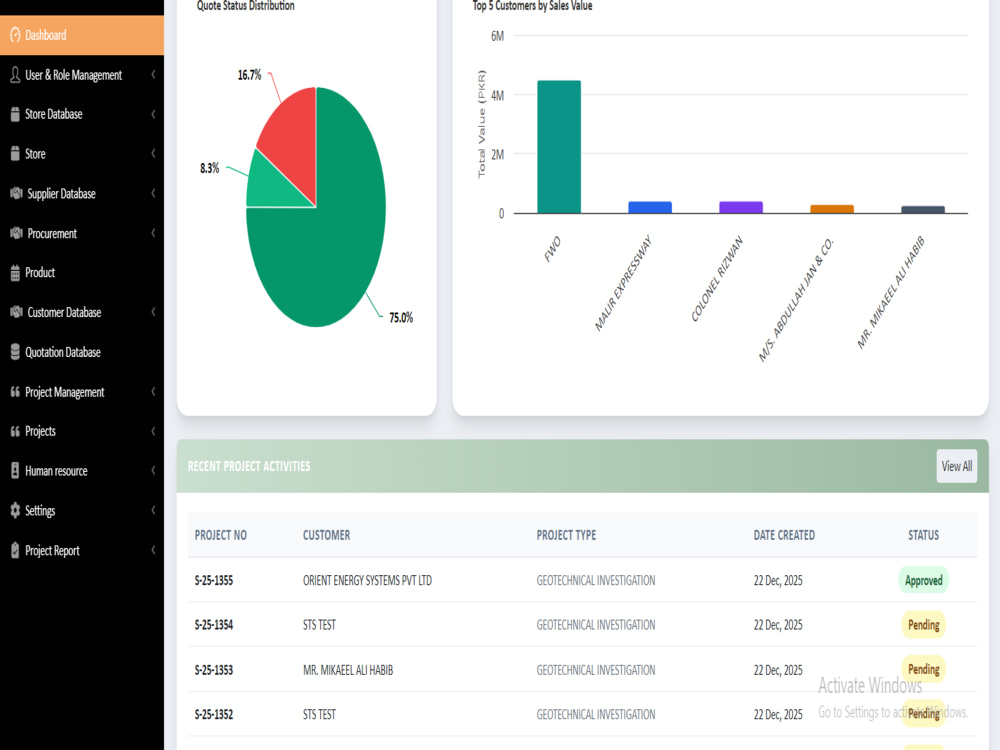Screen dimensions: 1000x750
Task: Click the FWO axis label
Action: 552,249
